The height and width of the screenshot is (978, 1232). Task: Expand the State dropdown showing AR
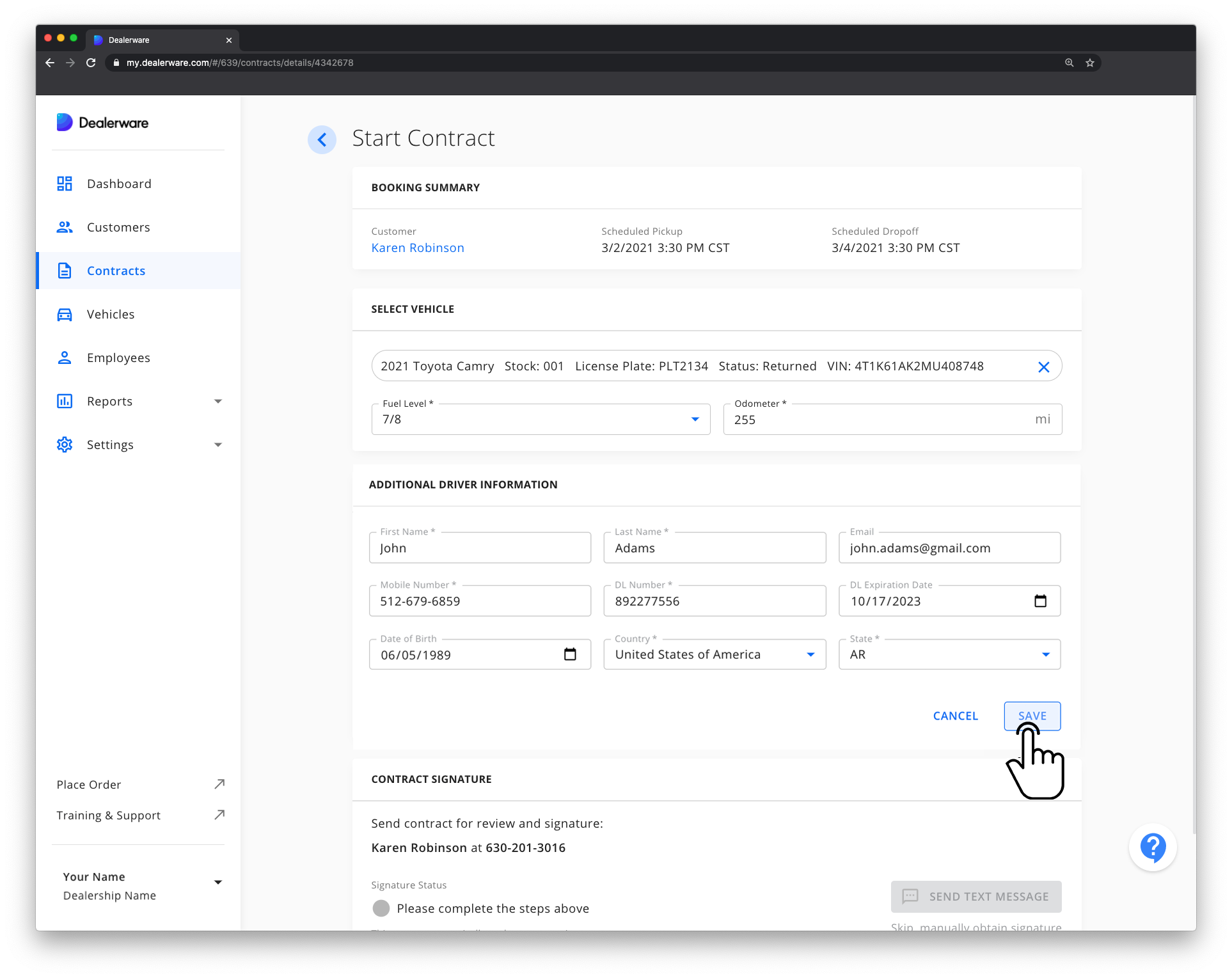pyautogui.click(x=1045, y=654)
